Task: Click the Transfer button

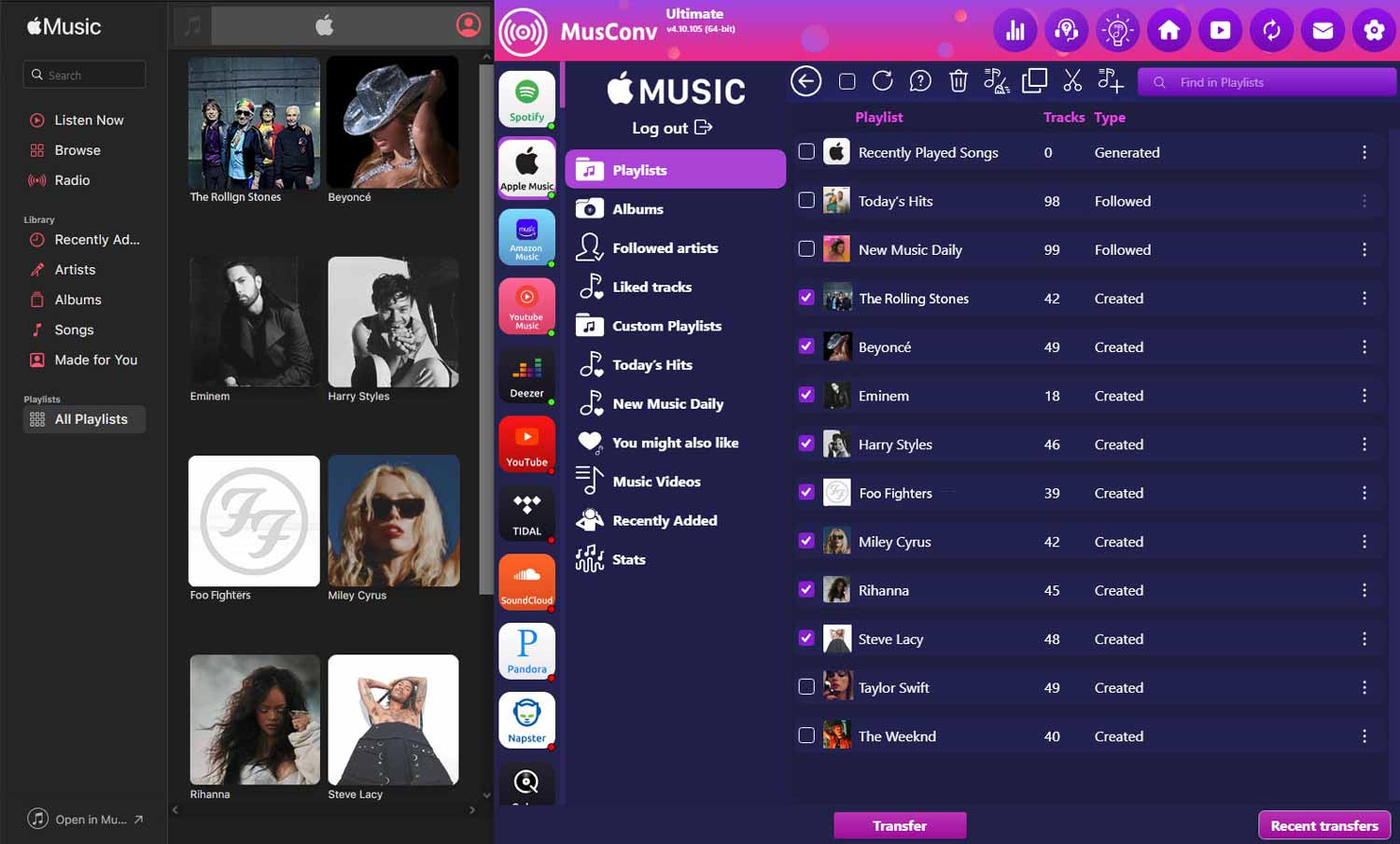Action: (900, 825)
